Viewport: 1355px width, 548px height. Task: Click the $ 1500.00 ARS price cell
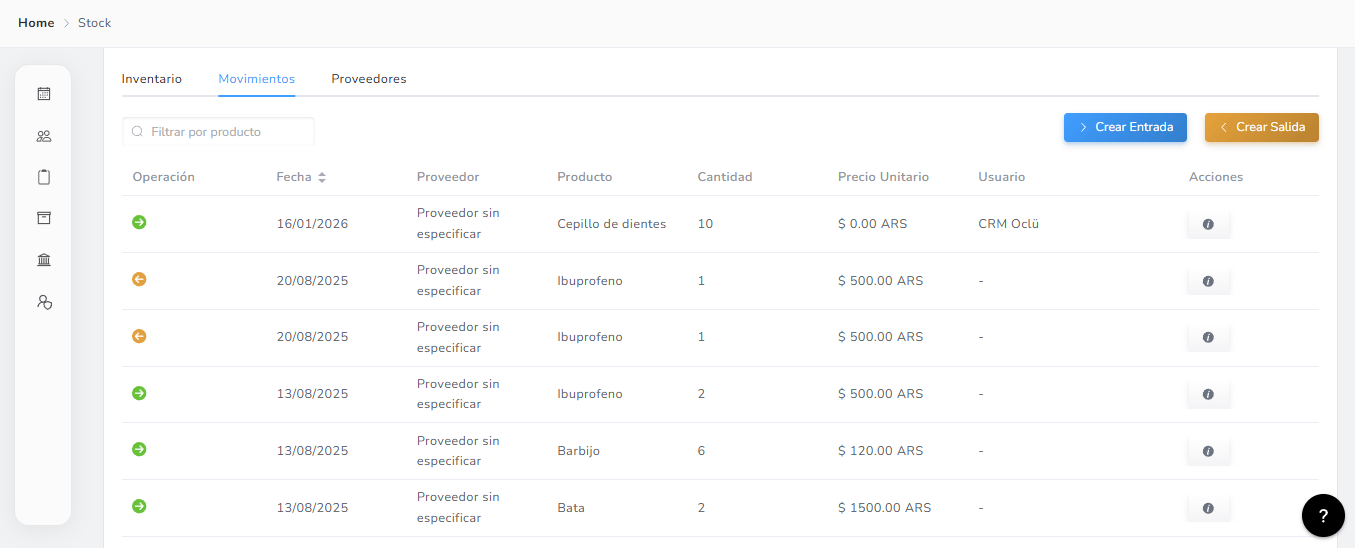[885, 508]
